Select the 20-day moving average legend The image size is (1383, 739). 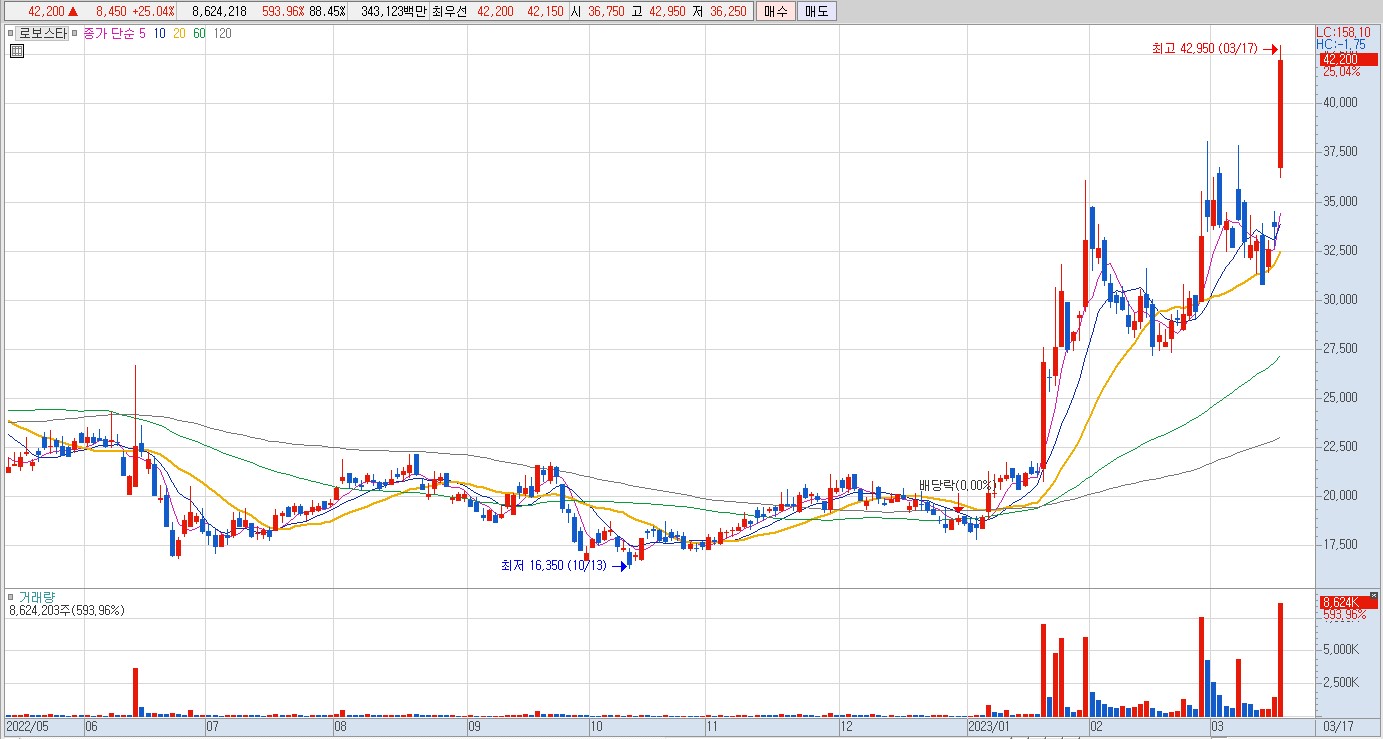(180, 33)
